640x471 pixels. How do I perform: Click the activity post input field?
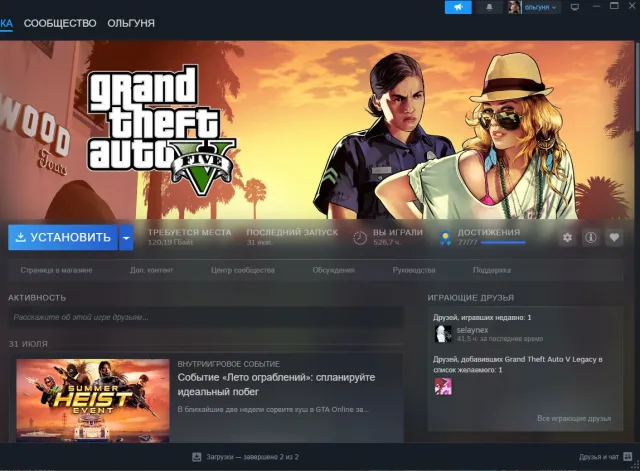click(206, 317)
